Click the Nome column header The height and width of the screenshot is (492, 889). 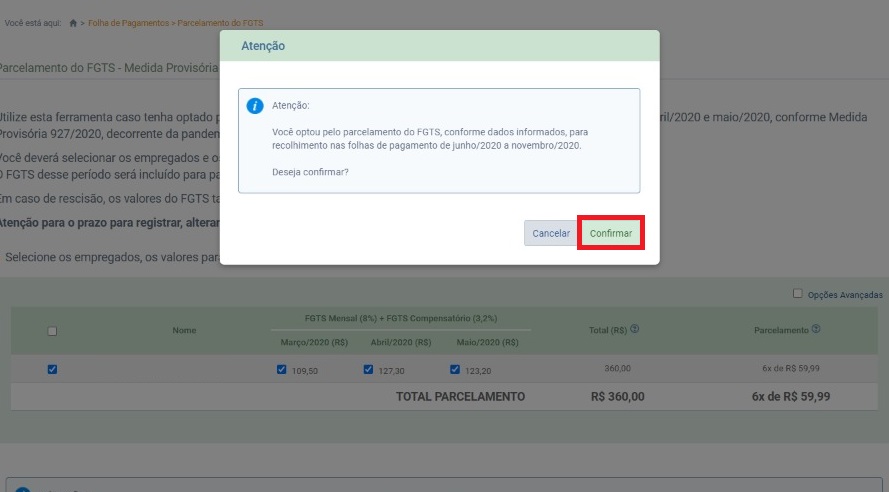(x=184, y=330)
